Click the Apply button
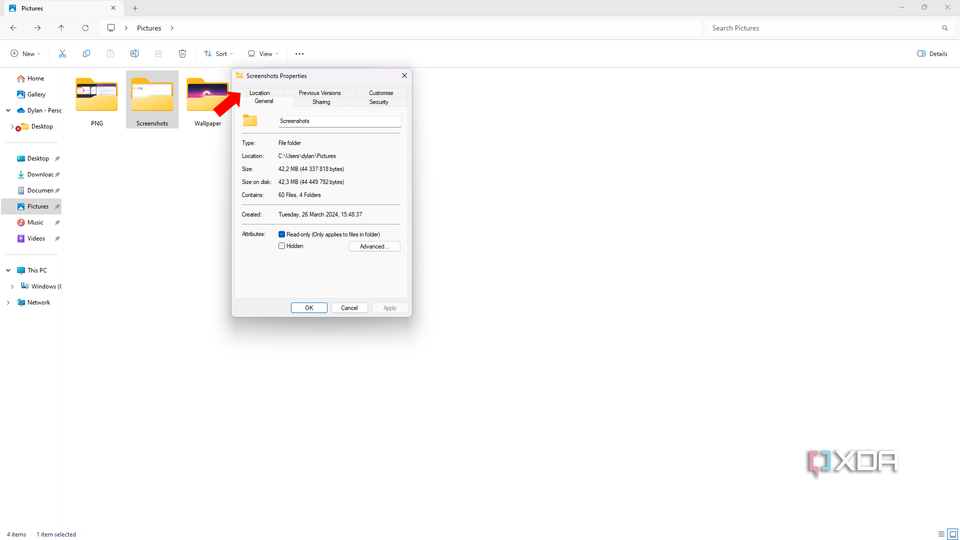The image size is (960, 540). pyautogui.click(x=390, y=308)
